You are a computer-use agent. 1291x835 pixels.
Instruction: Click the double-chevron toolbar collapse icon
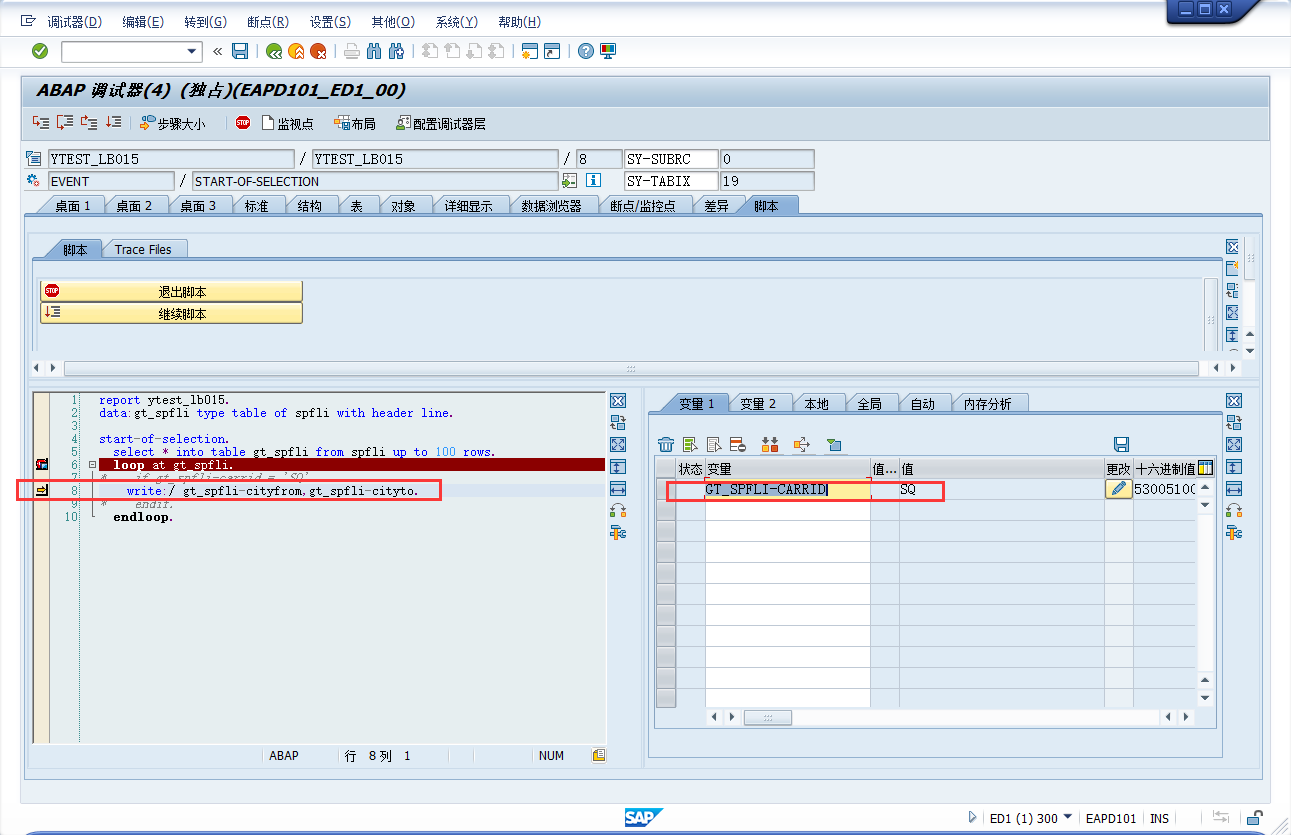[x=217, y=51]
